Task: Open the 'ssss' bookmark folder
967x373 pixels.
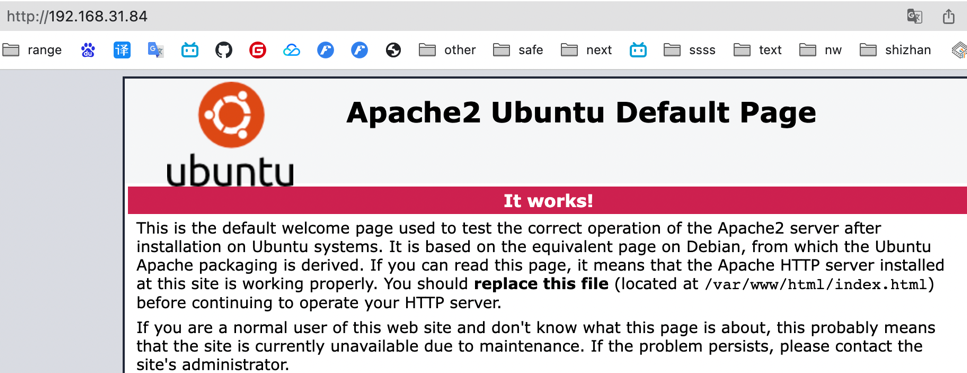Action: coord(689,50)
